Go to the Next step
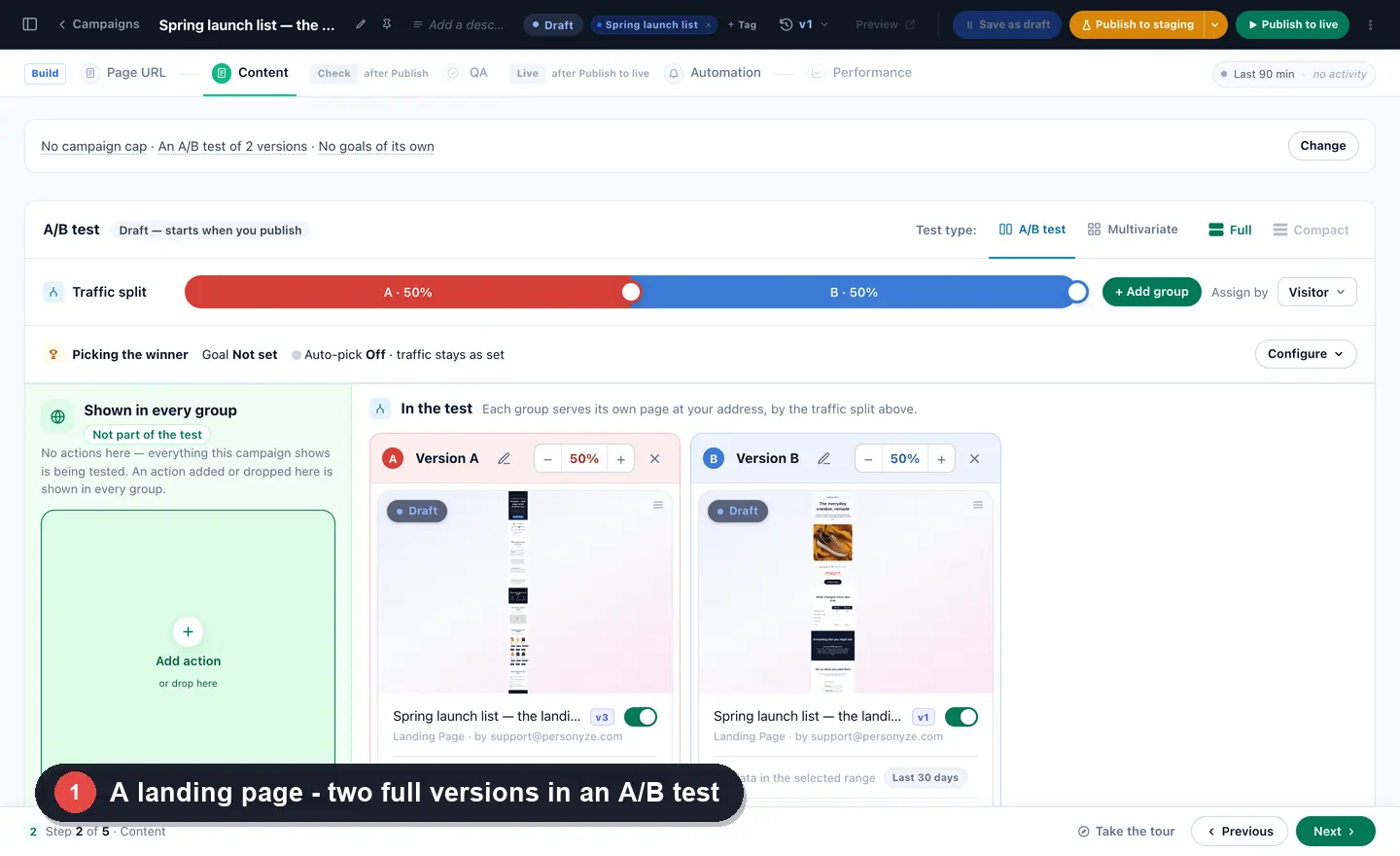This screenshot has height=856, width=1400. point(1335,832)
